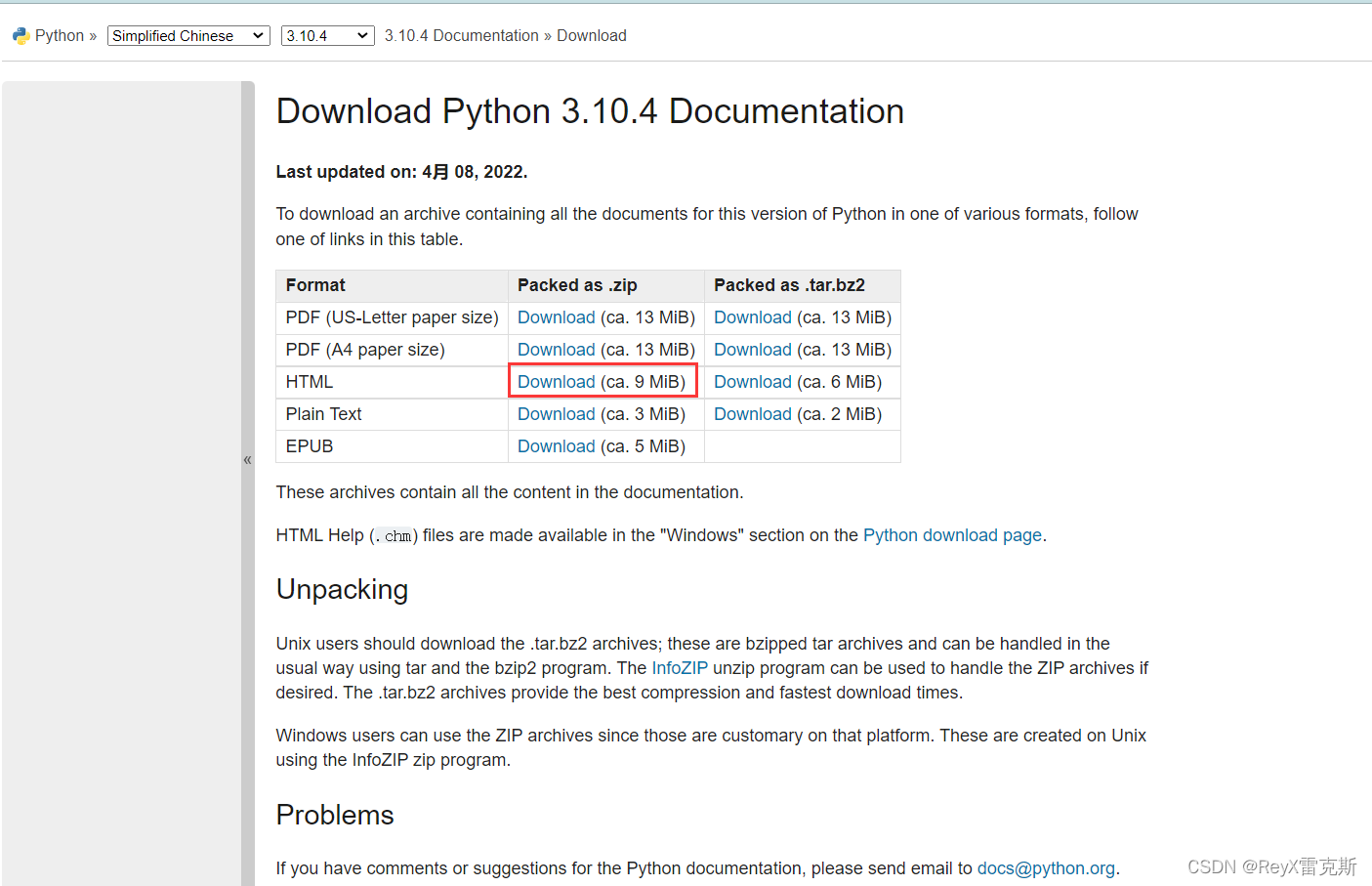The height and width of the screenshot is (886, 1372).
Task: Click the Python logo icon in breadcrumb
Action: [21, 36]
